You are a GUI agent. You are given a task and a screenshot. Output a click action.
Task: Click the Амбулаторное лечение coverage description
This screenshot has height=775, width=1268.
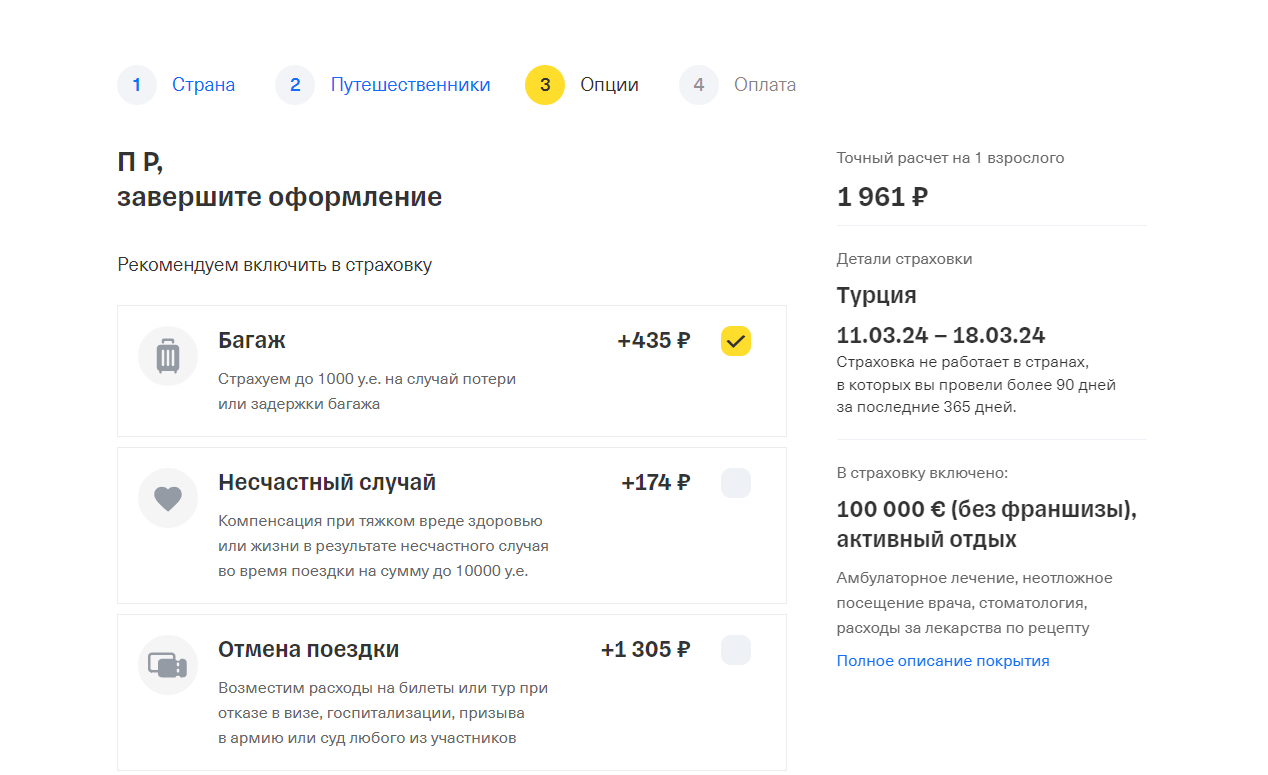click(975, 603)
